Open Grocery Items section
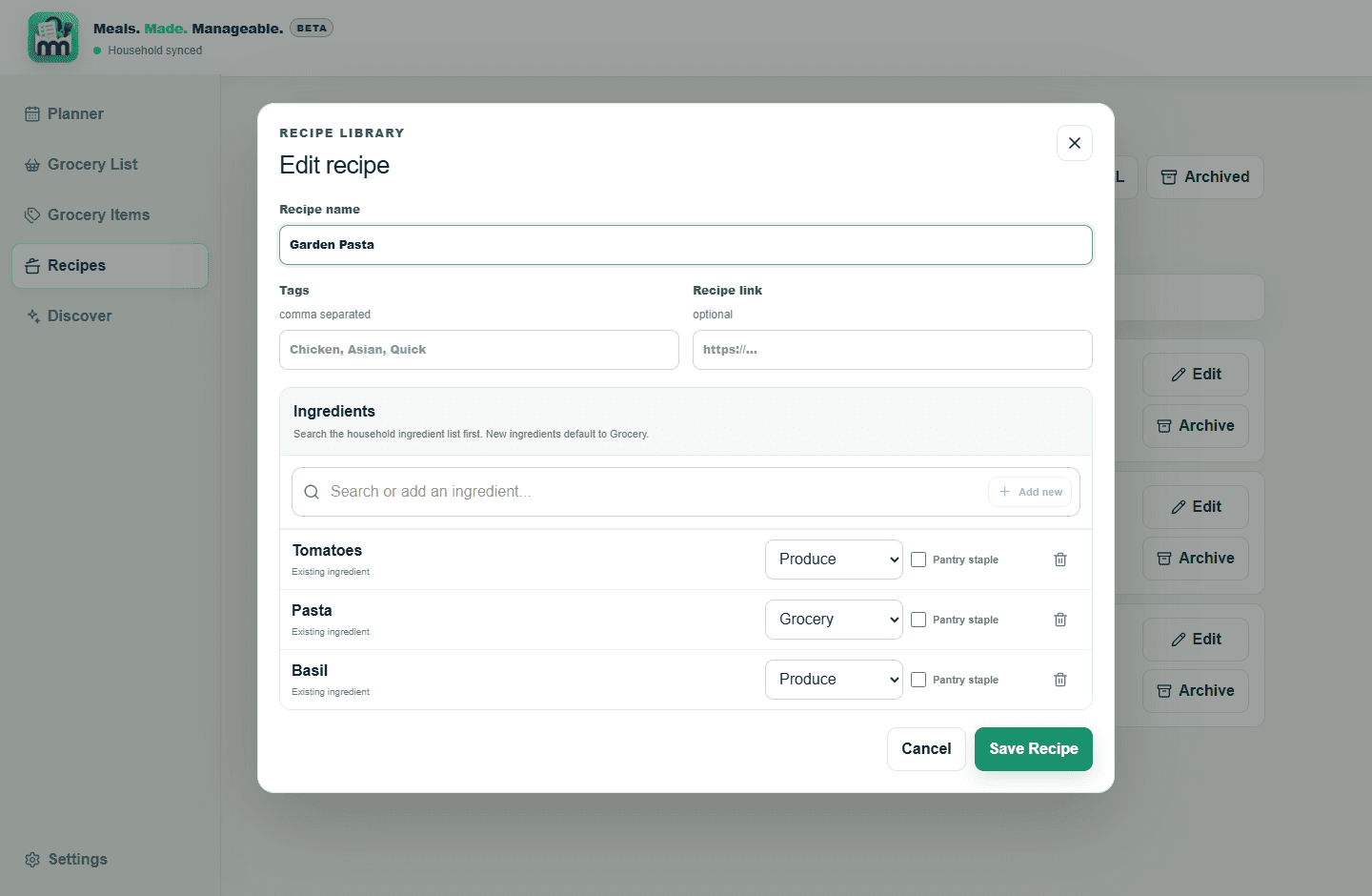The image size is (1372, 896). pos(110,215)
